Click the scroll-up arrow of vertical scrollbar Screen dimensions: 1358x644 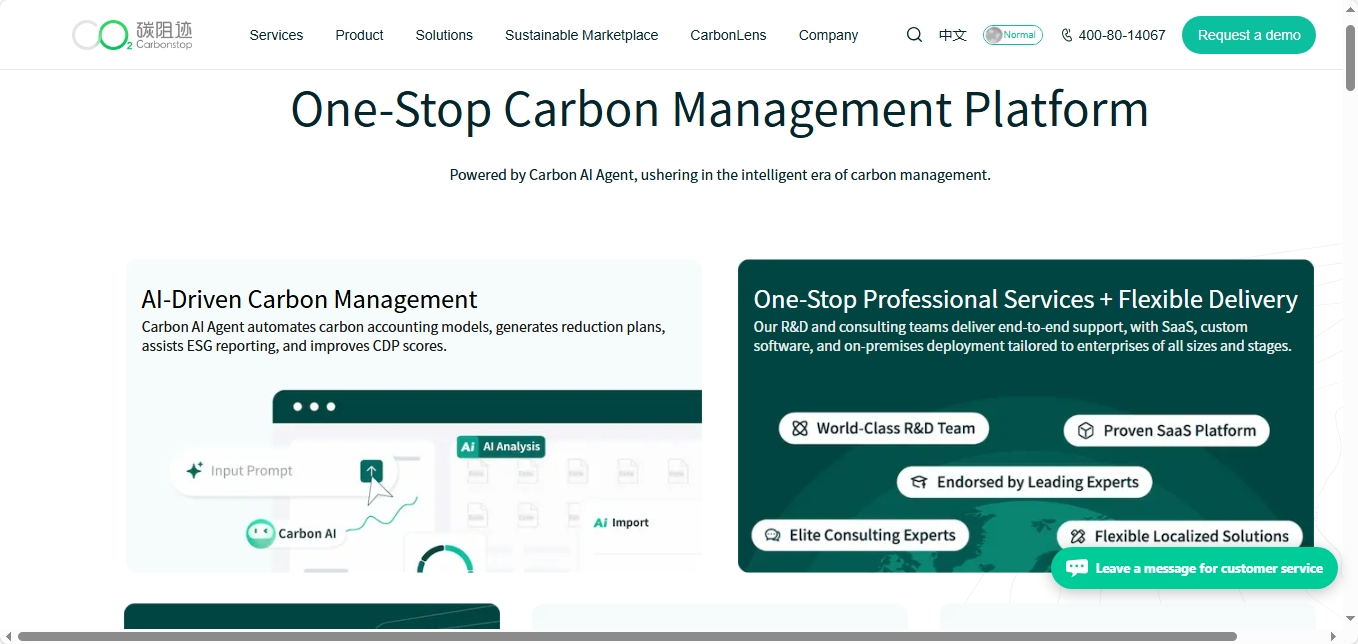coord(1350,8)
